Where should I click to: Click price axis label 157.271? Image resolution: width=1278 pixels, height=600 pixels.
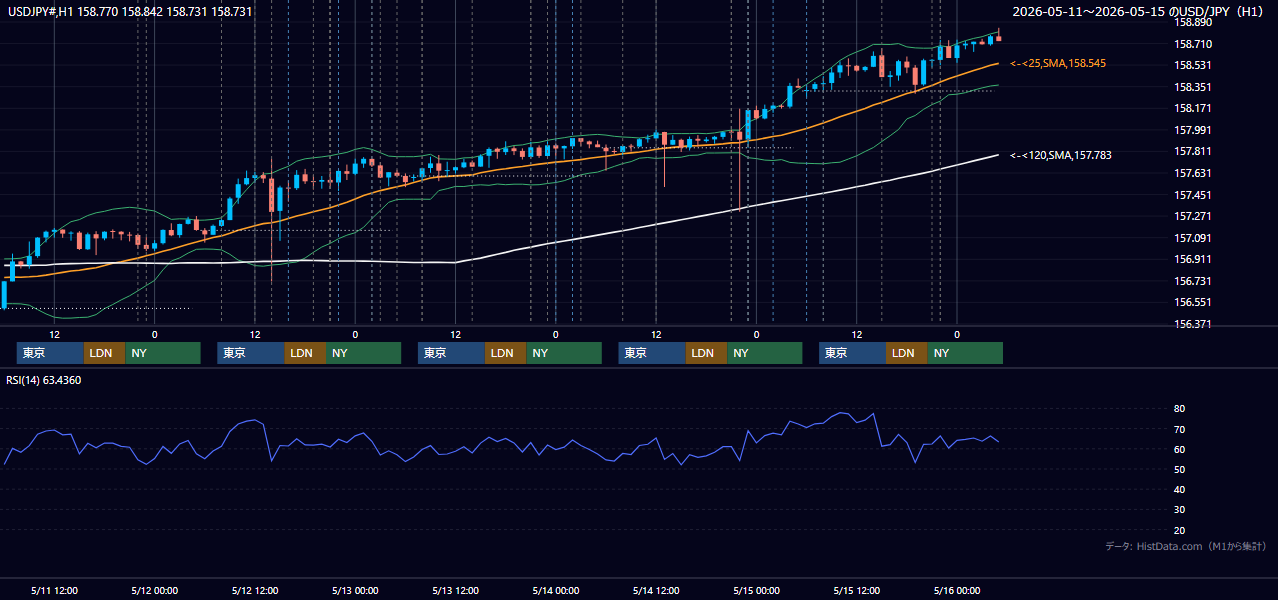pos(1193,216)
